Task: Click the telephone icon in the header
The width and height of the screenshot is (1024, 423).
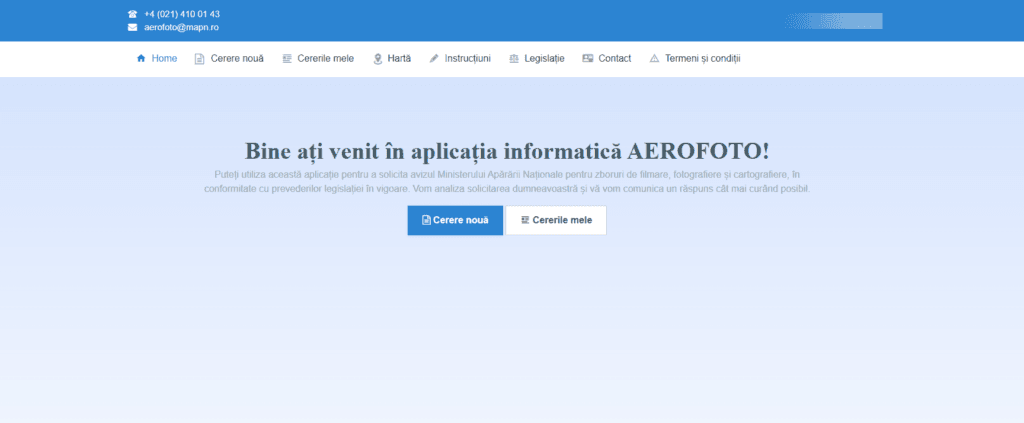Action: point(133,14)
